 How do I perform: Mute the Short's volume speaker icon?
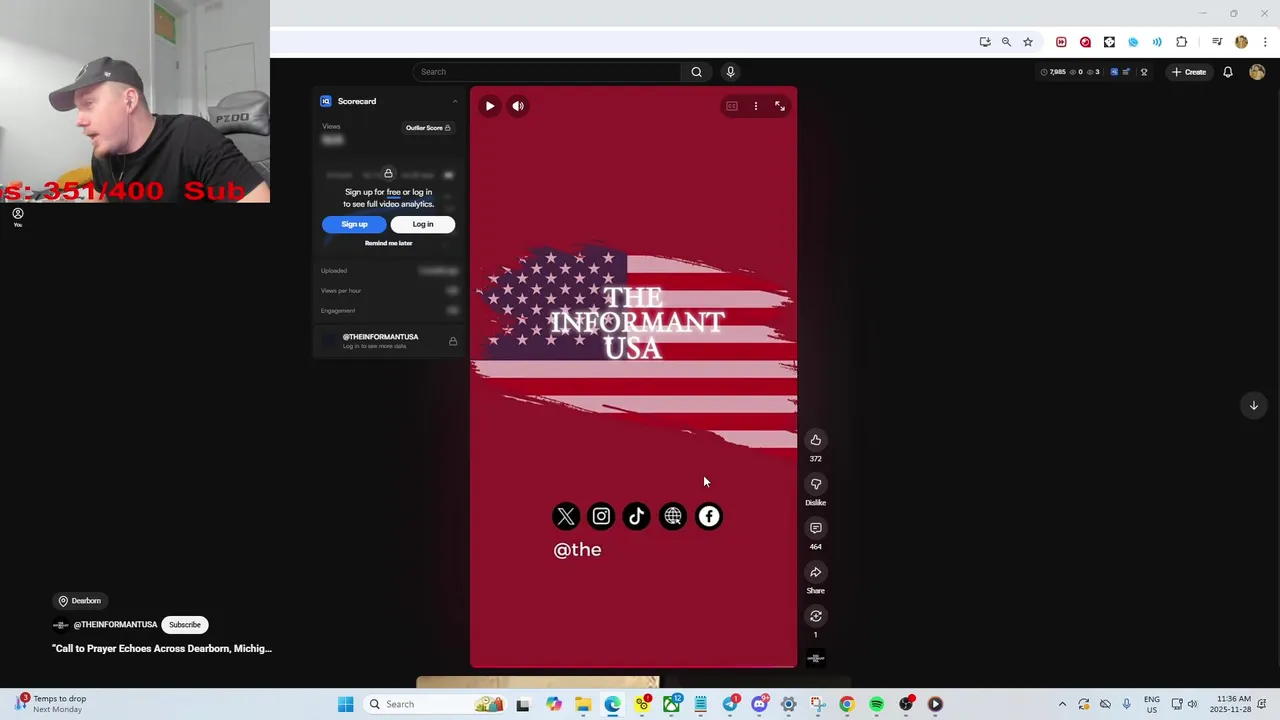click(518, 106)
